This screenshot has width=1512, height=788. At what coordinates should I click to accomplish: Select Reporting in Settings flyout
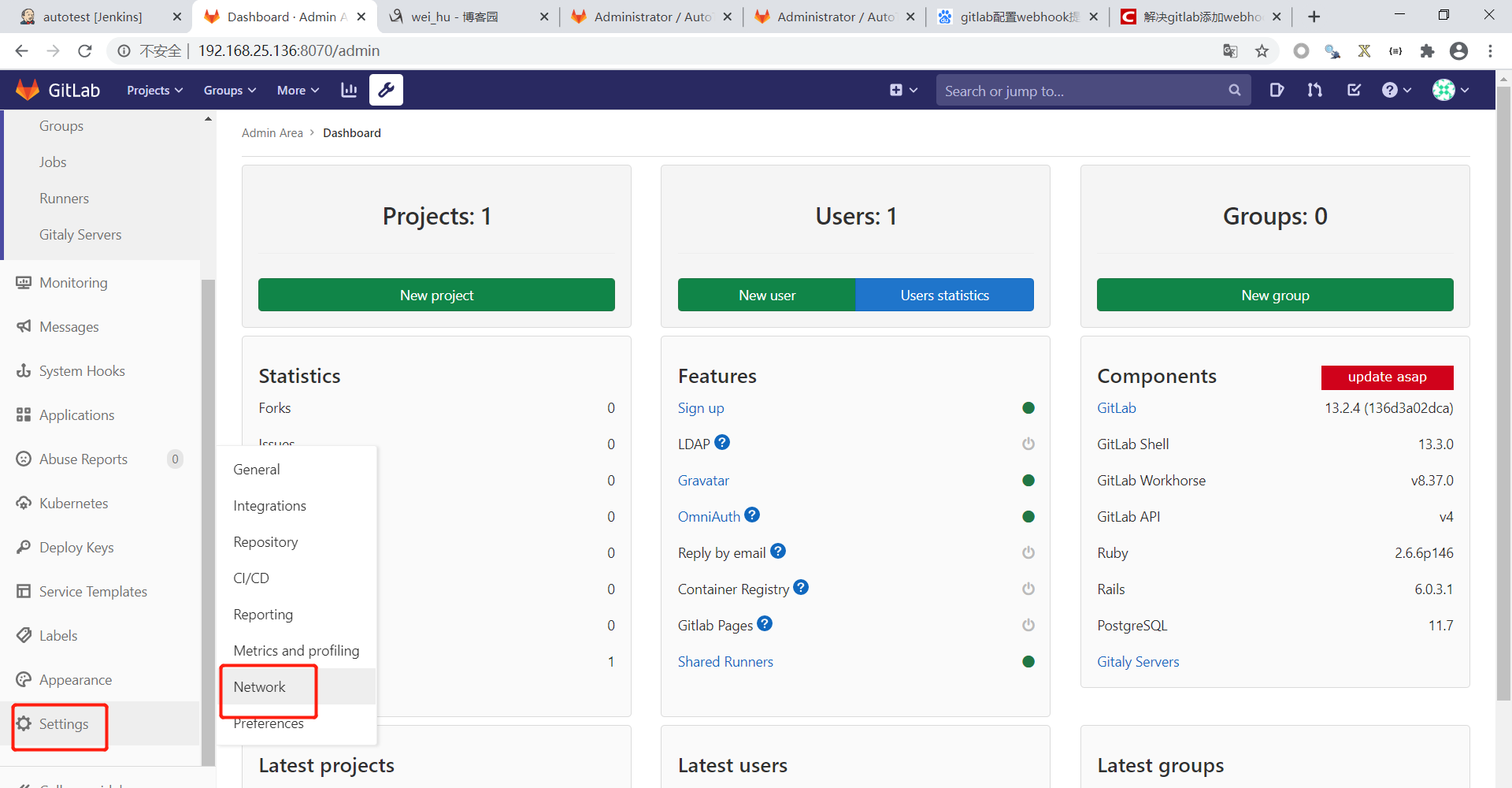(x=298, y=614)
